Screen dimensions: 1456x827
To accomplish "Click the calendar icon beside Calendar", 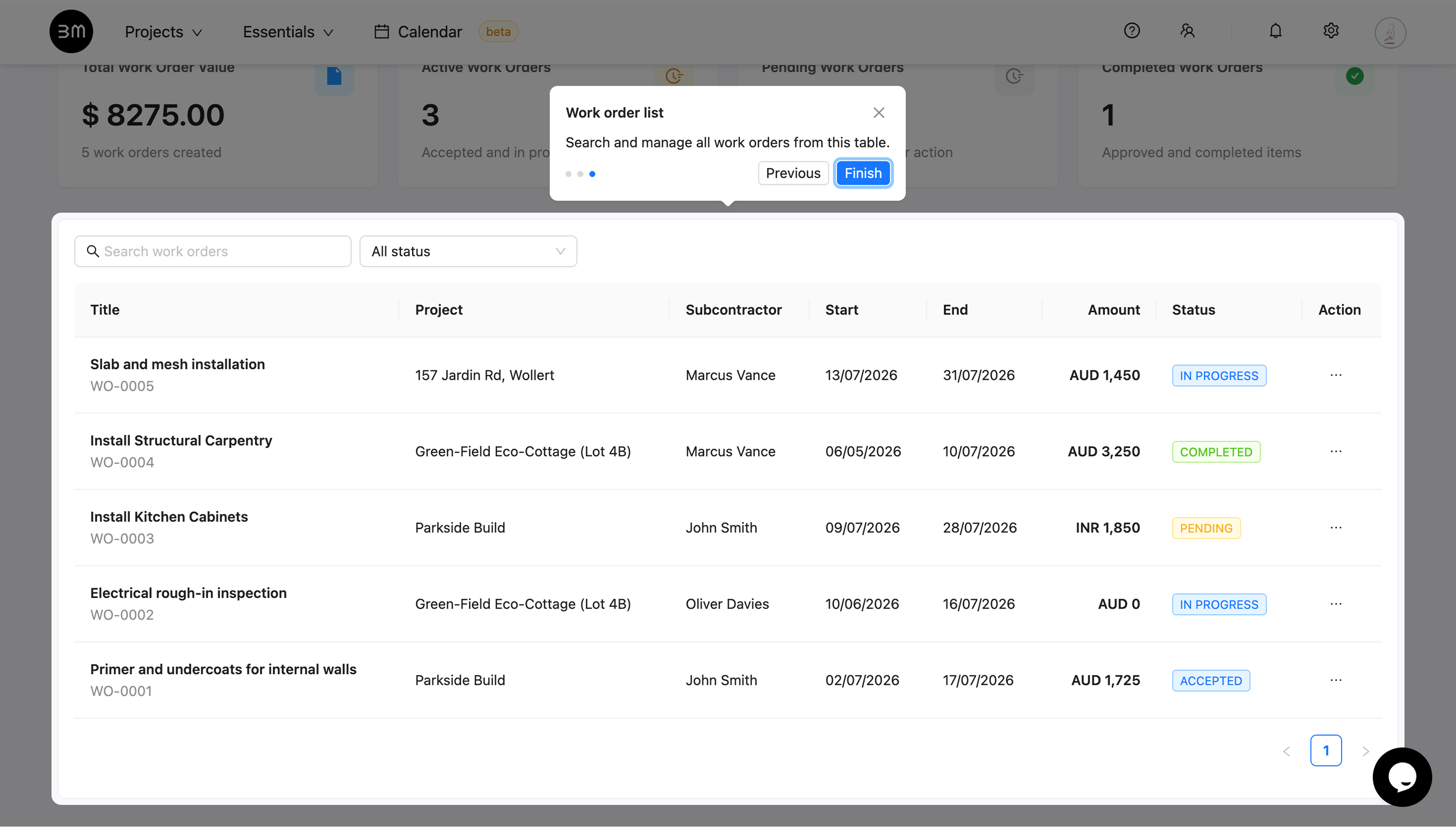I will (382, 31).
